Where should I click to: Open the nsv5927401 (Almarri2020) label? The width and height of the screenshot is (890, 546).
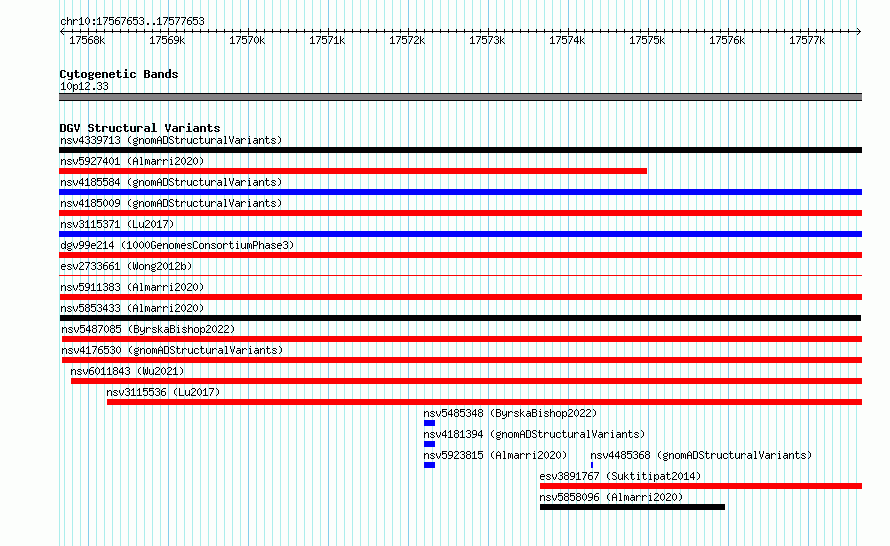coord(132,161)
